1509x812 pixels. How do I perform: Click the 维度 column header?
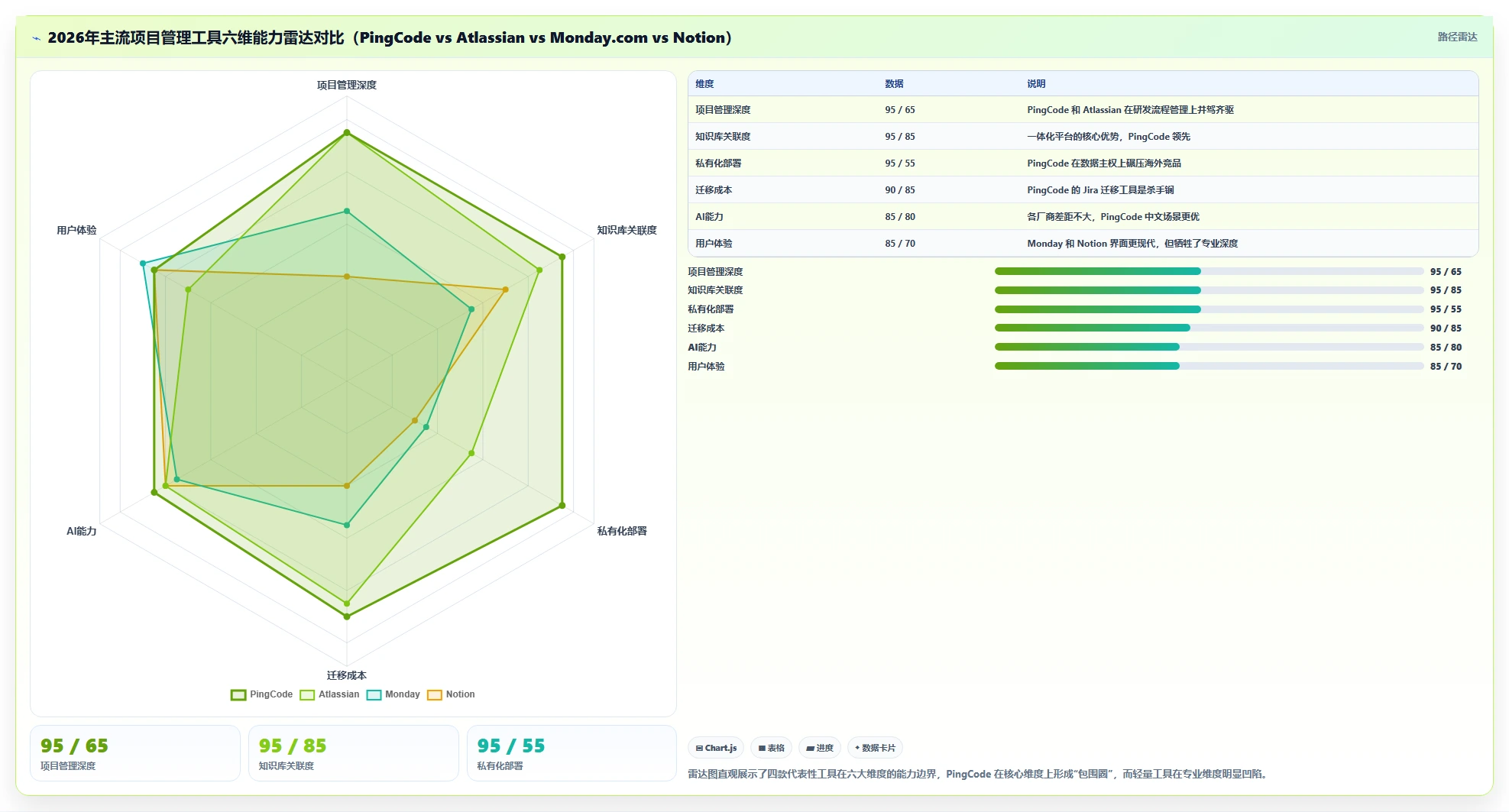point(704,84)
